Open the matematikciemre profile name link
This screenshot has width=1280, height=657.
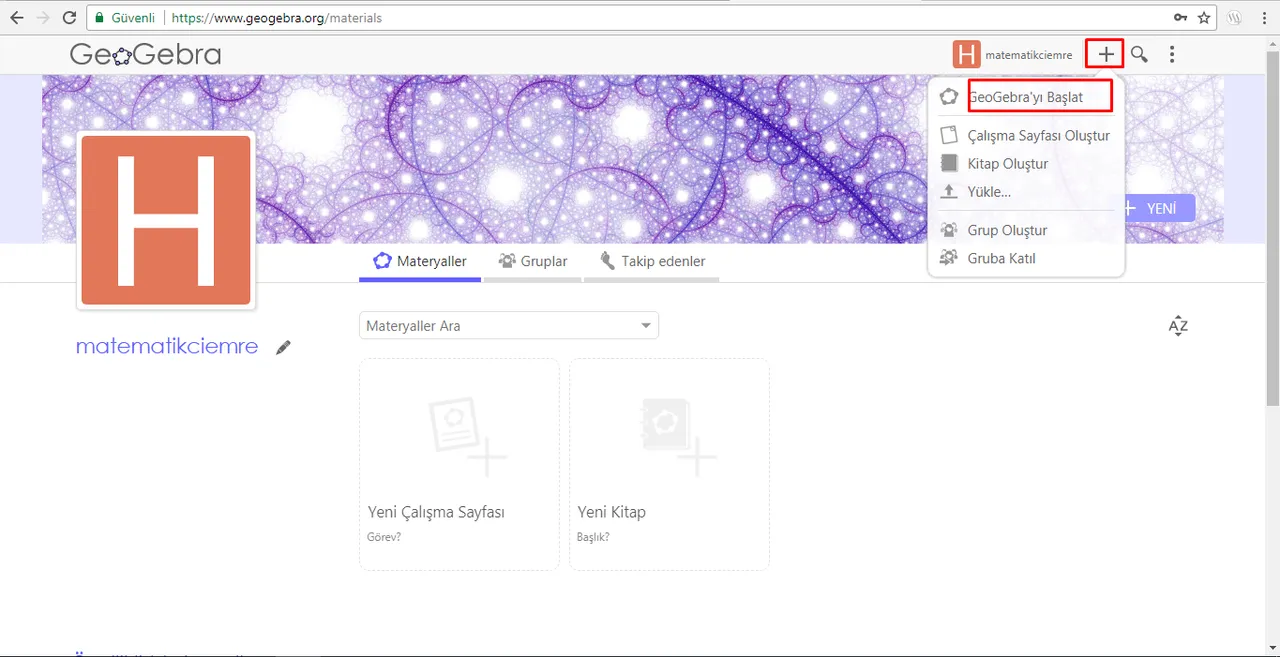pos(167,347)
